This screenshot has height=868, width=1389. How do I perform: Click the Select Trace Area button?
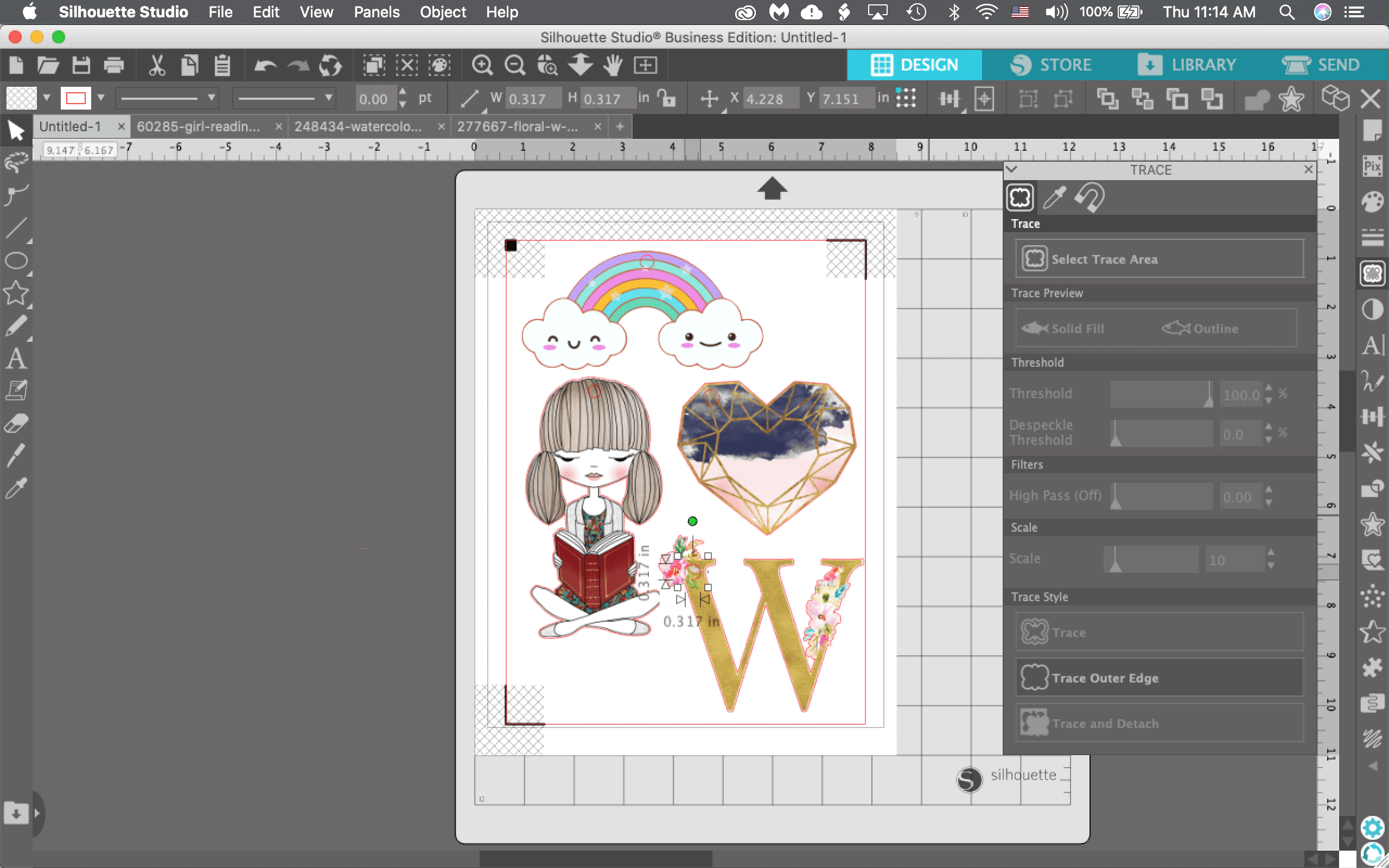1159,259
